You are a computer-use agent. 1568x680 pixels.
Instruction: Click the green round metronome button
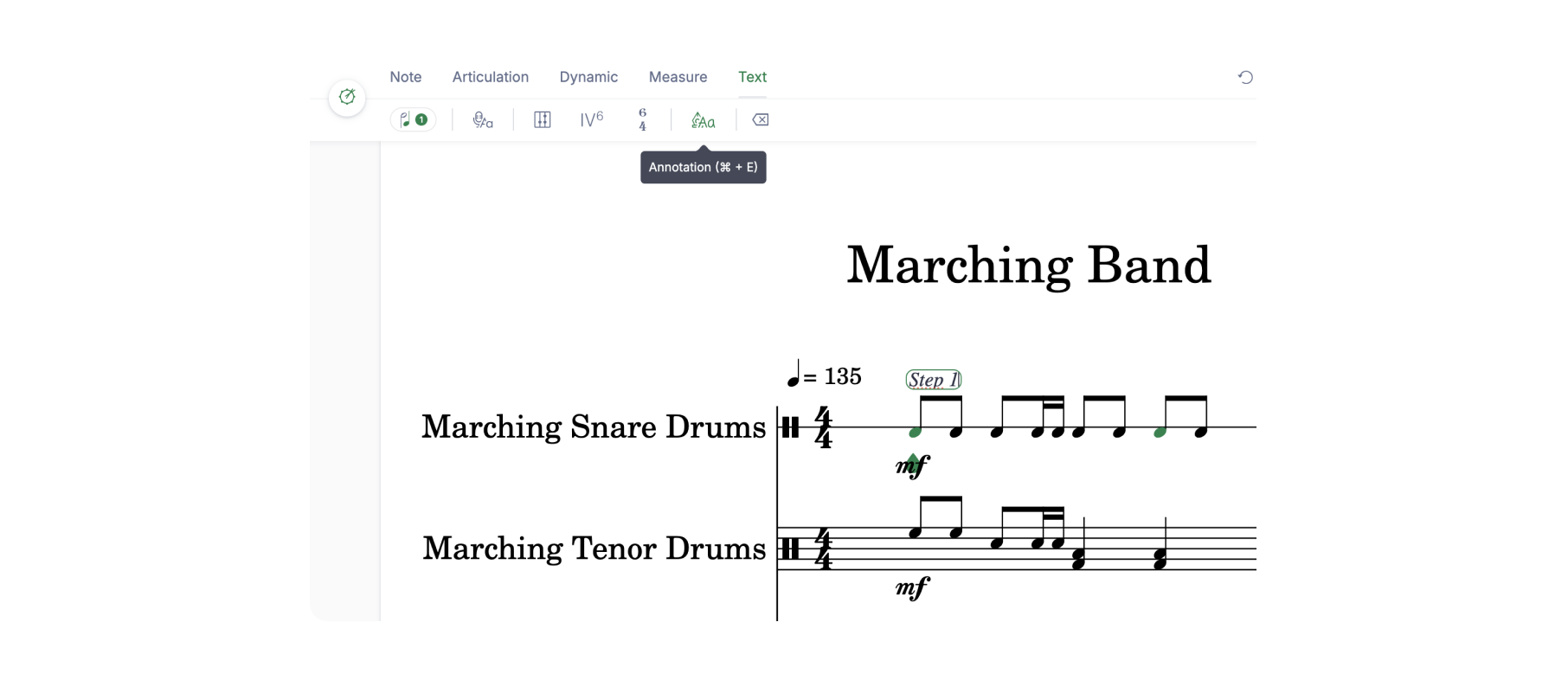[347, 97]
